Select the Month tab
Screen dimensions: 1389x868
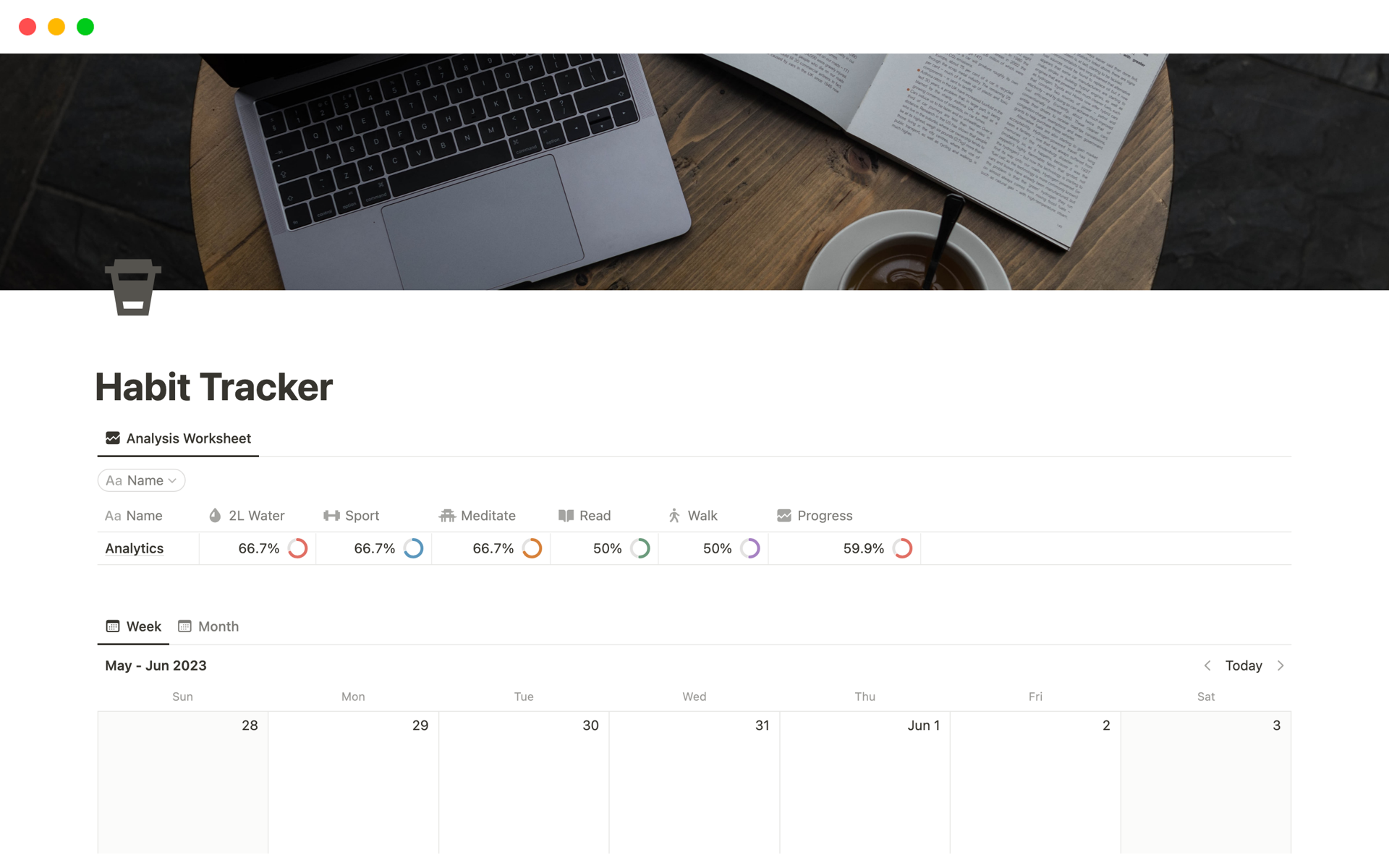209,625
